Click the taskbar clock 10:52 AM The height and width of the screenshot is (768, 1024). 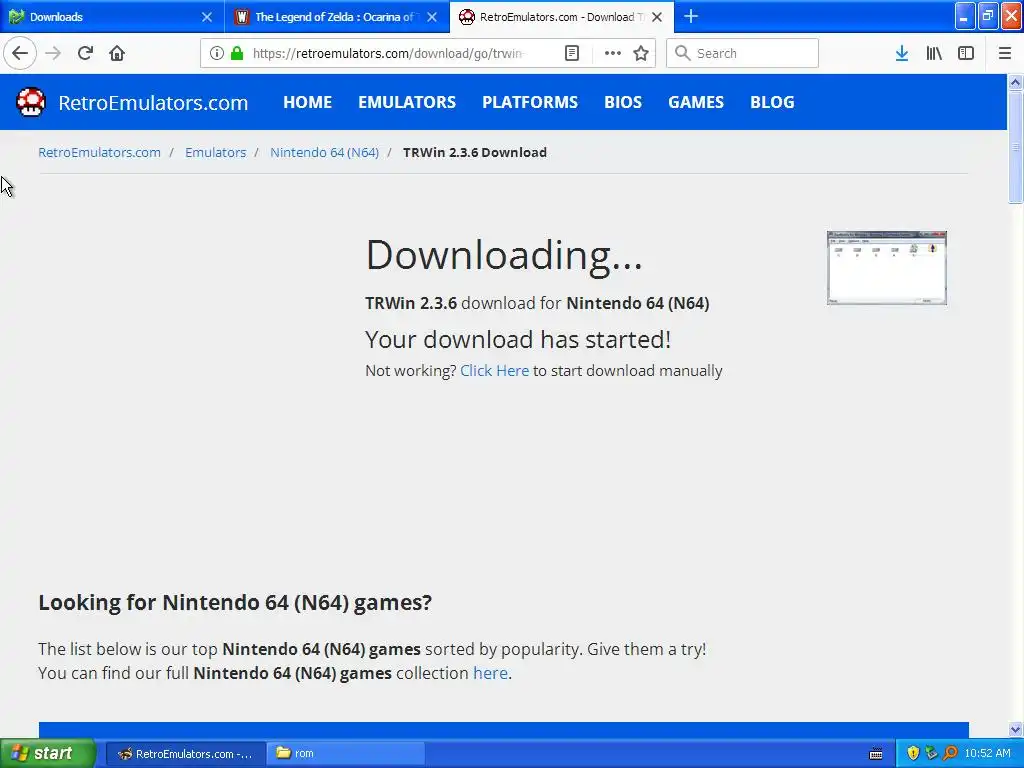pyautogui.click(x=987, y=754)
